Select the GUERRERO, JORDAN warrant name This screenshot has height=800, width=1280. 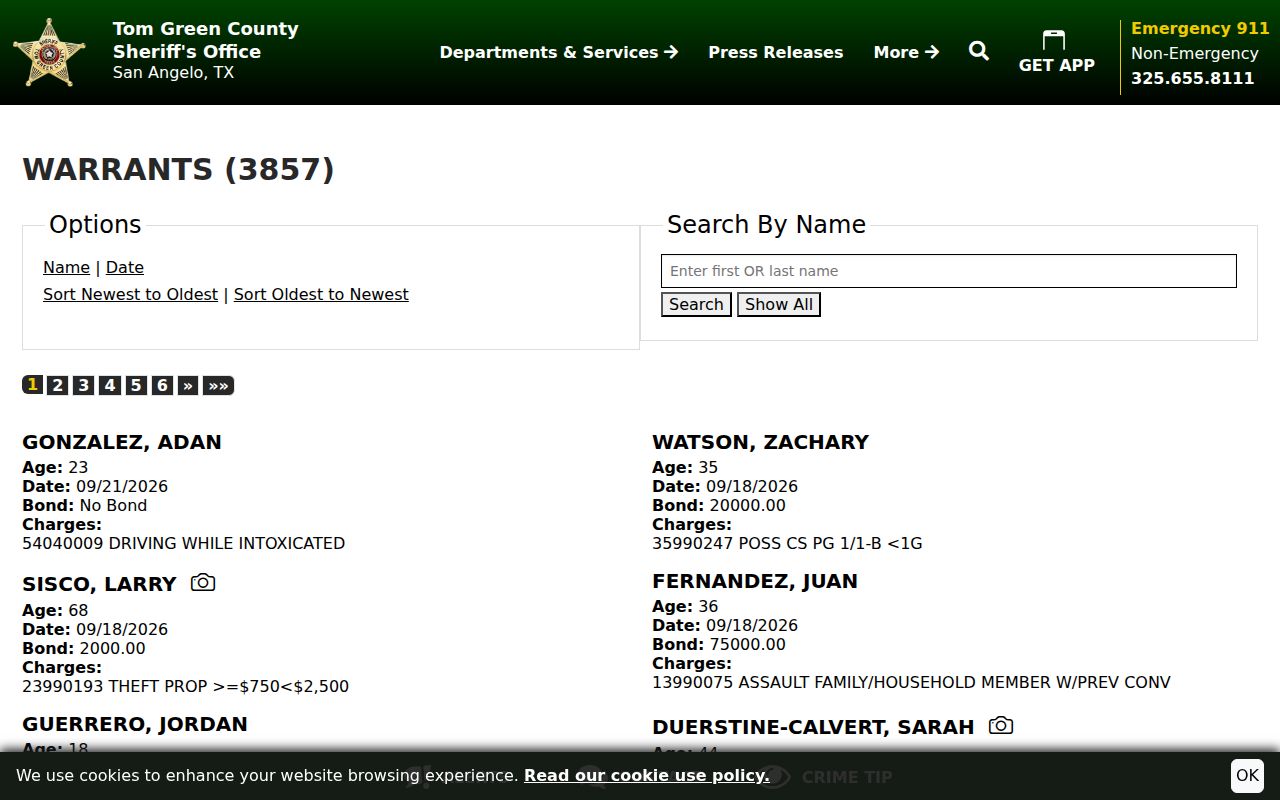pos(135,724)
